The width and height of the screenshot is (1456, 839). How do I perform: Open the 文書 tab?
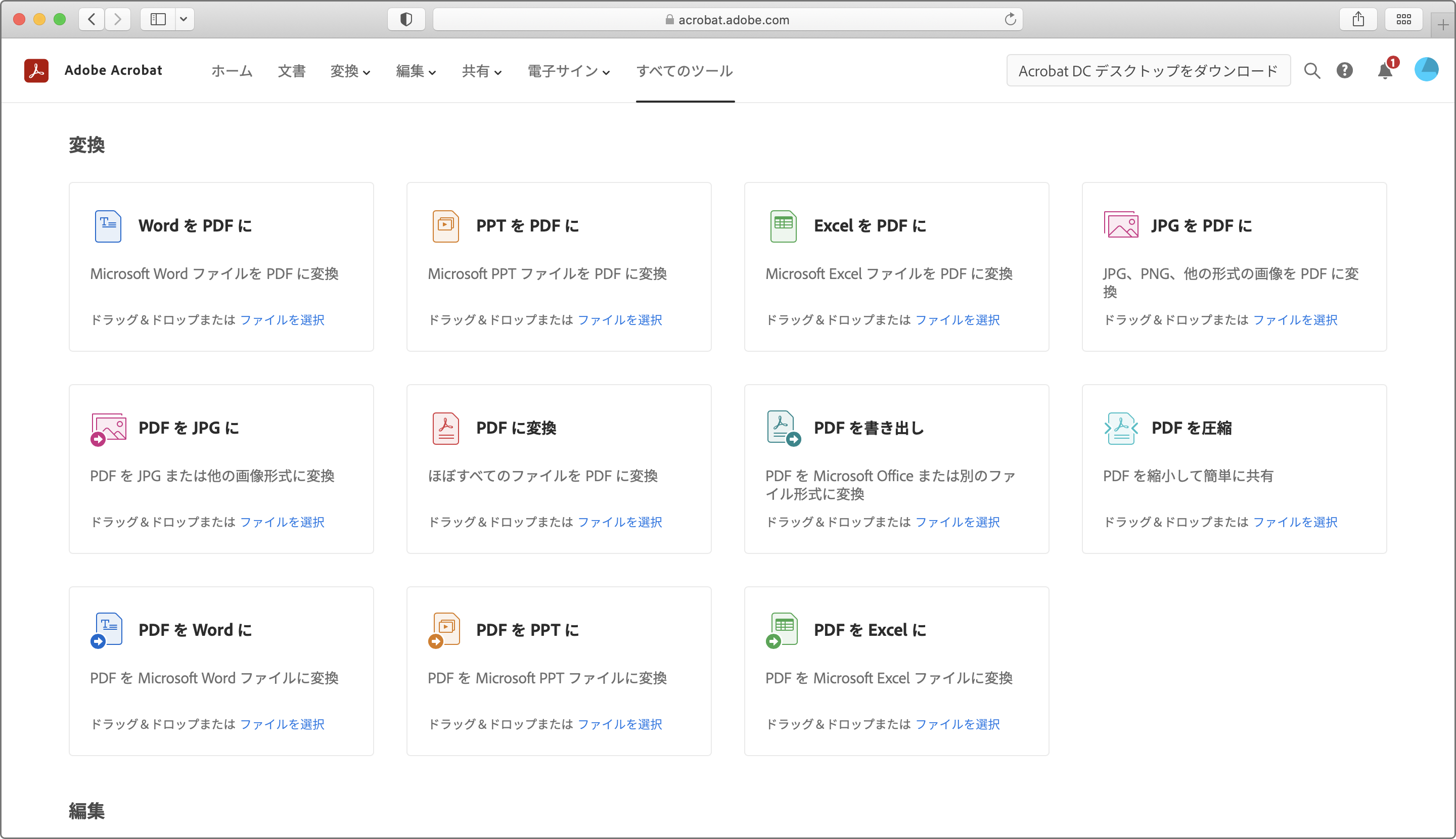pyautogui.click(x=292, y=71)
